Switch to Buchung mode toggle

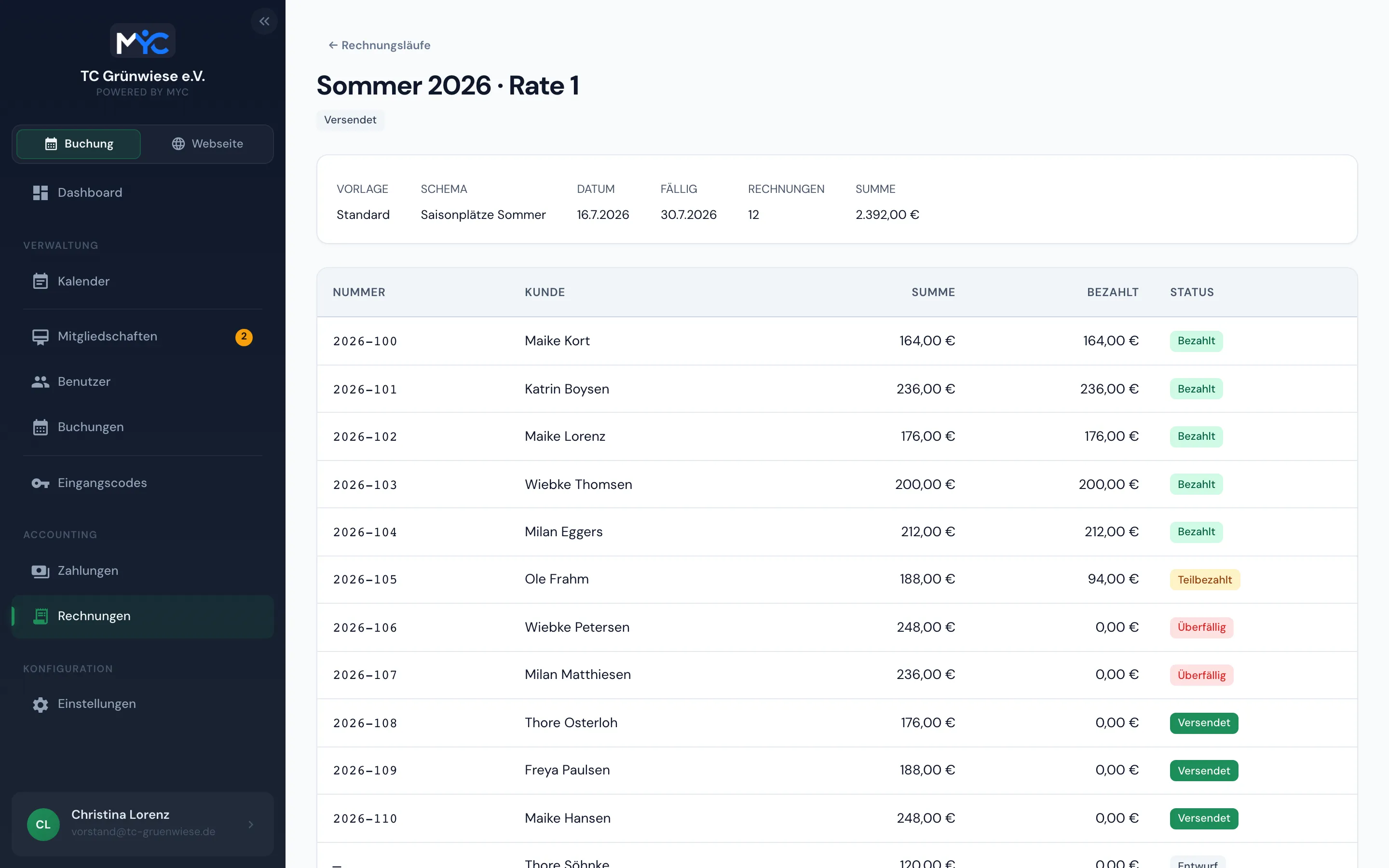point(79,144)
